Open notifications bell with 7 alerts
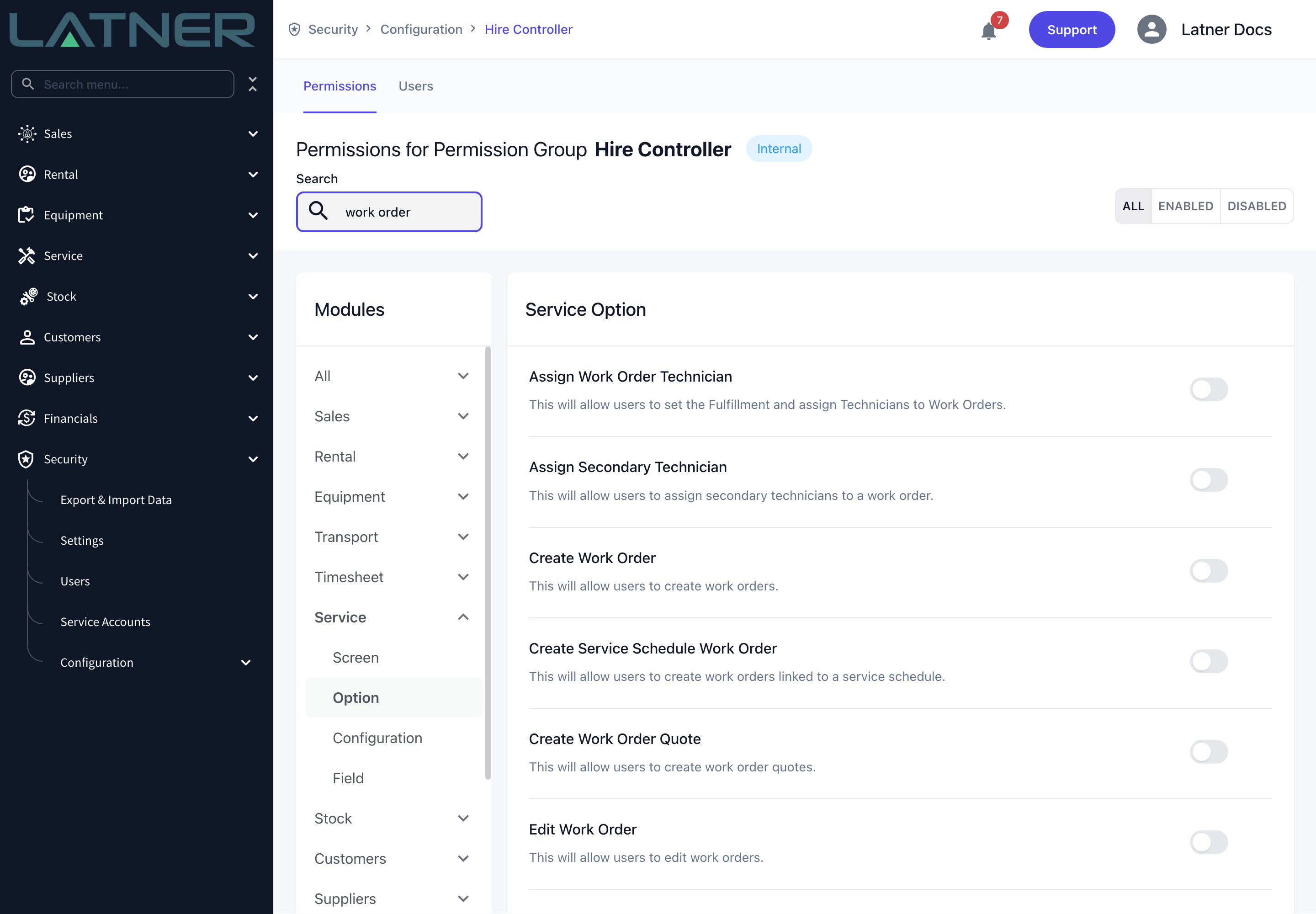Viewport: 1316px width, 914px height. click(x=989, y=30)
